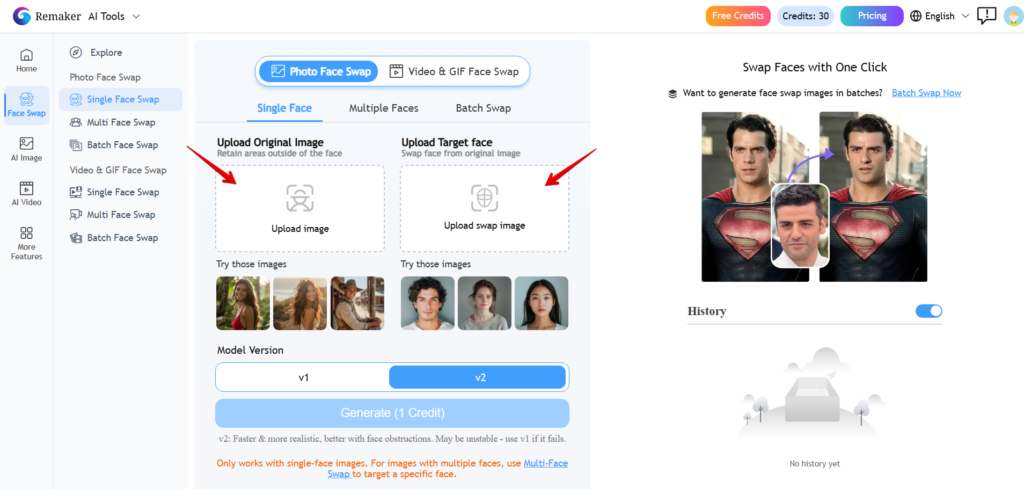
Task: Open More Features grid icon
Action: point(27,233)
